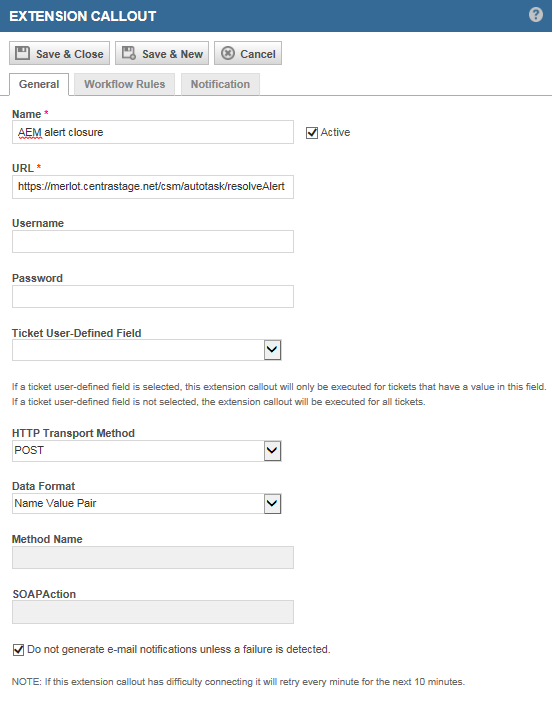Open the help question mark icon
The height and width of the screenshot is (706, 552).
pyautogui.click(x=535, y=15)
